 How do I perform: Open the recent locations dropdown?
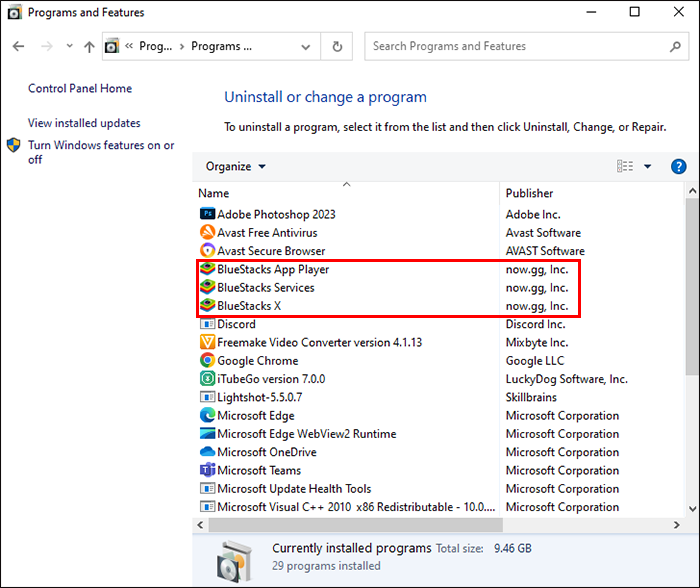(x=70, y=46)
